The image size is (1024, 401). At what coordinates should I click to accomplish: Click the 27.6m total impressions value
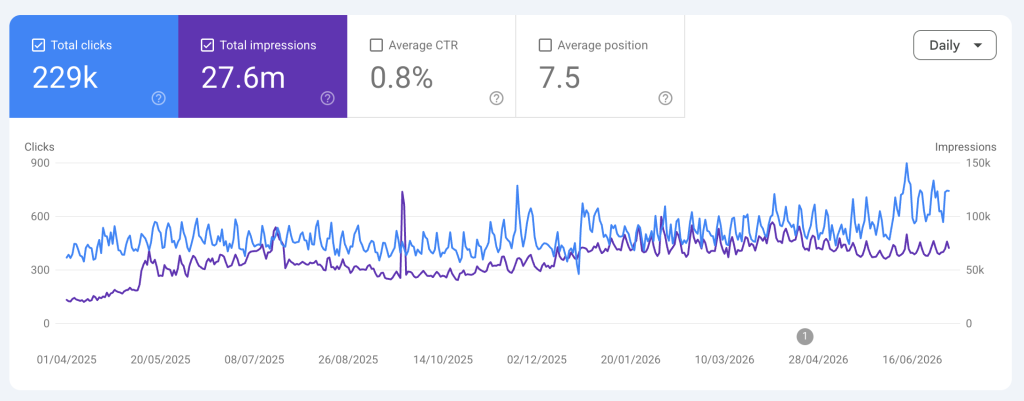pyautogui.click(x=243, y=78)
